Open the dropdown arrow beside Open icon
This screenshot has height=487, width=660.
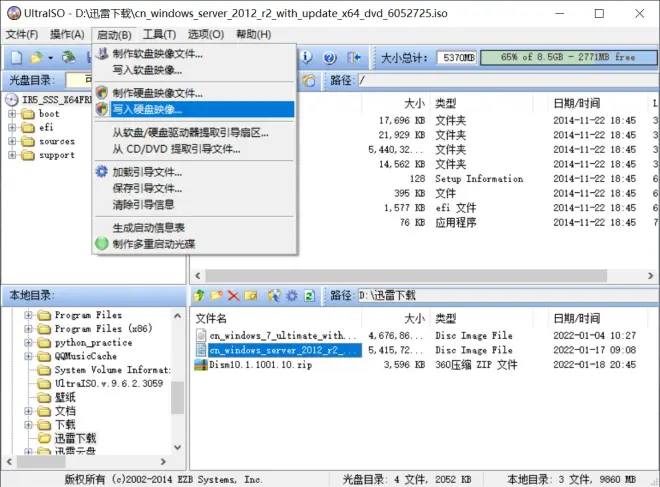click(51, 58)
